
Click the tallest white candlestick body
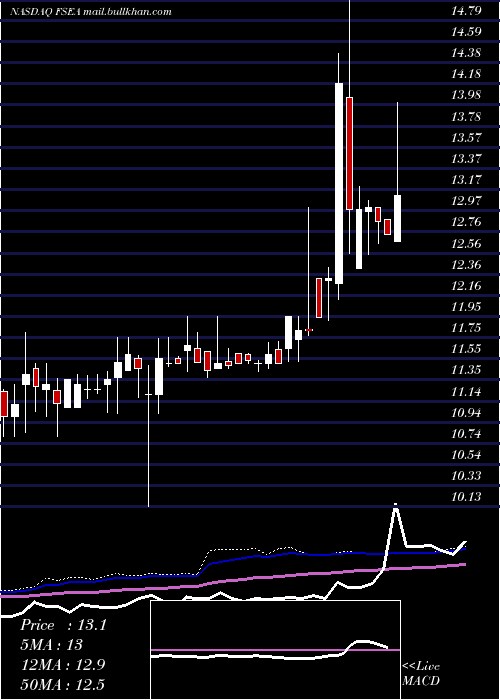point(339,183)
